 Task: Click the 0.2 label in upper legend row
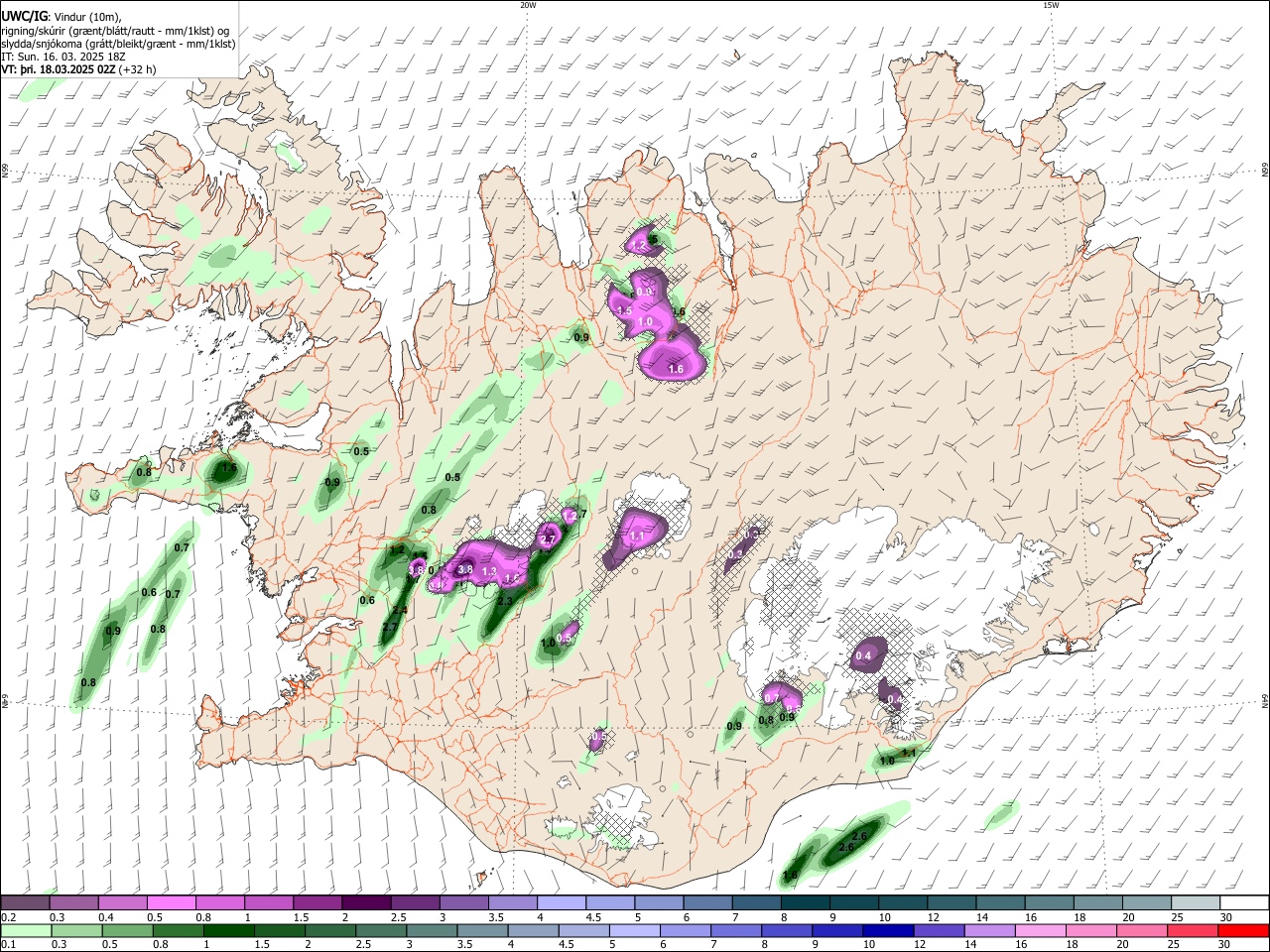(9, 917)
